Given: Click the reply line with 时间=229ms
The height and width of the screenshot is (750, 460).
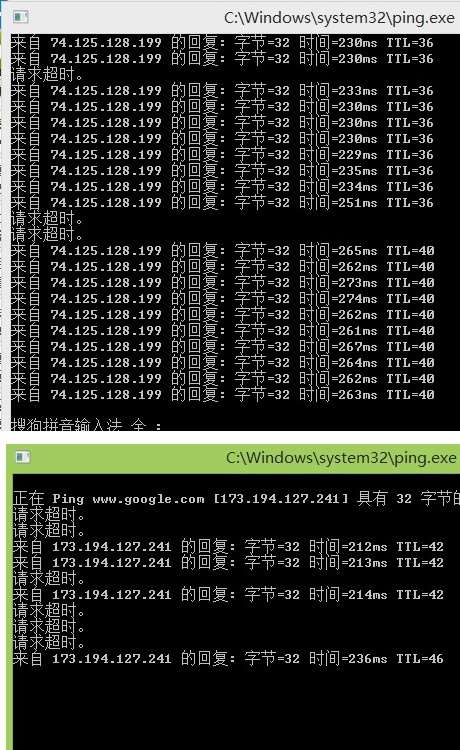Looking at the screenshot, I should [x=222, y=154].
